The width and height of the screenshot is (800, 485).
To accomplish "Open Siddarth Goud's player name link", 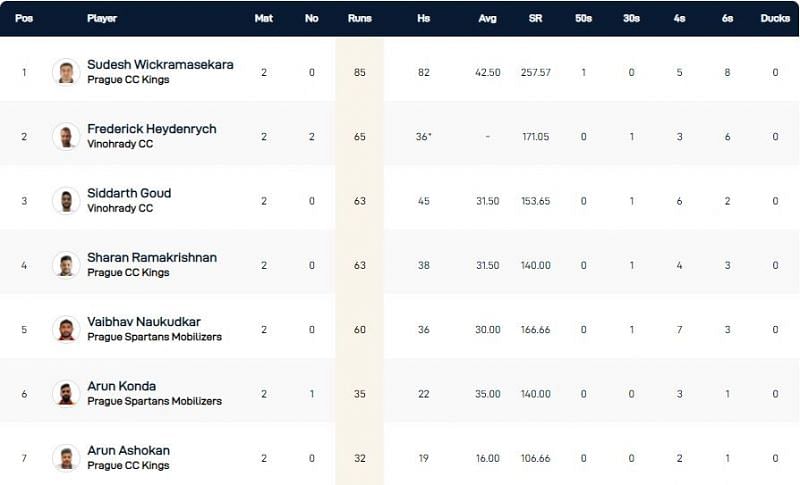I will click(x=129, y=193).
